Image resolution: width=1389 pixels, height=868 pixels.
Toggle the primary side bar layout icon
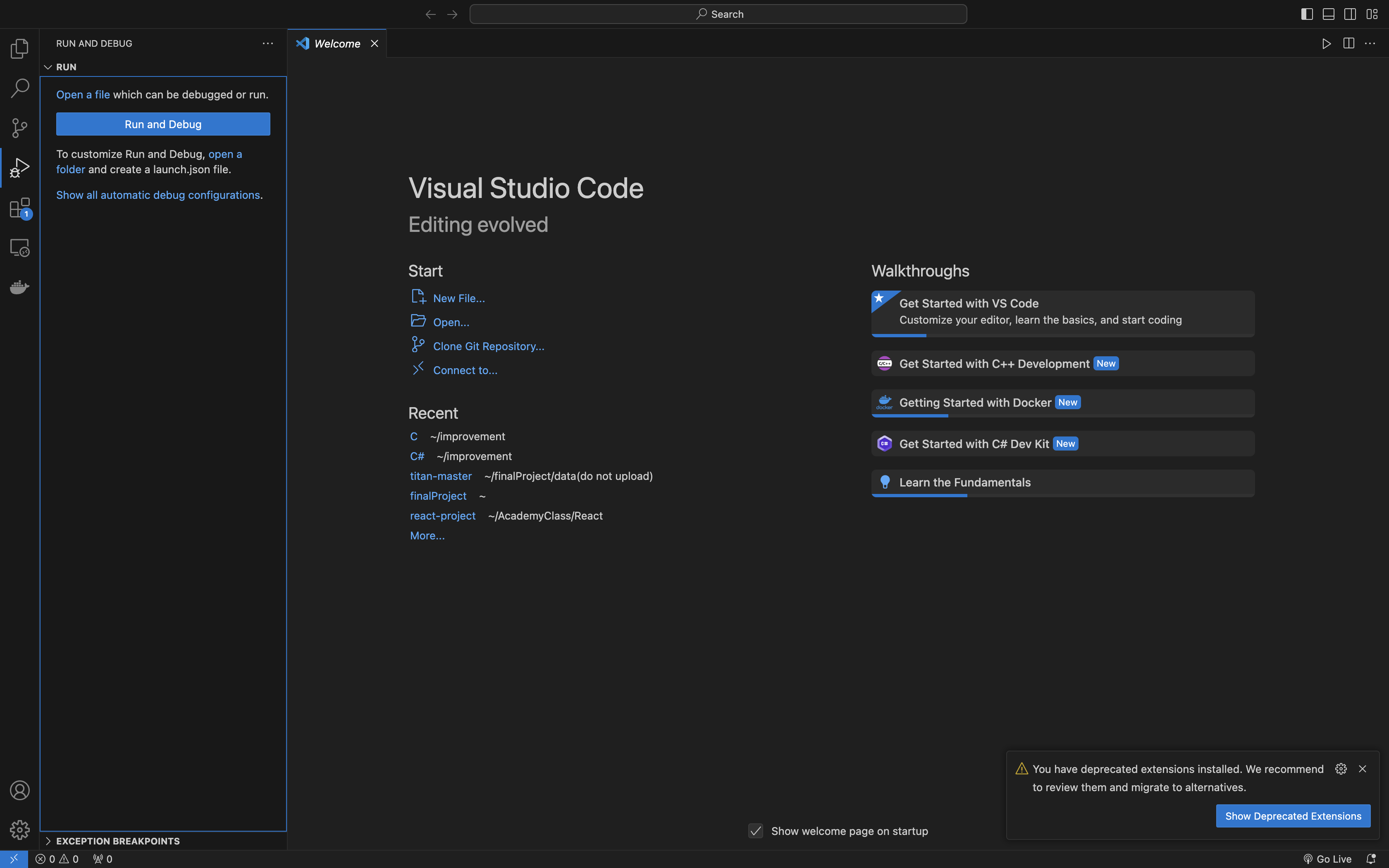(1307, 14)
